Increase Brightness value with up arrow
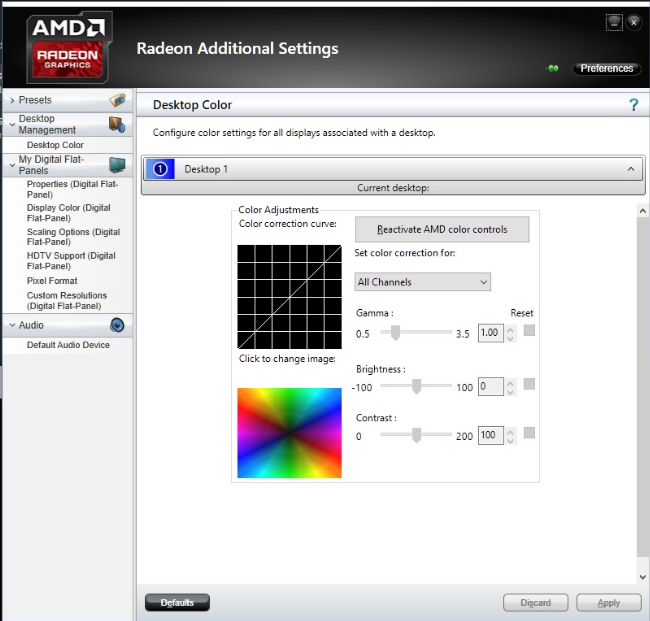This screenshot has width=650, height=621. tap(510, 383)
